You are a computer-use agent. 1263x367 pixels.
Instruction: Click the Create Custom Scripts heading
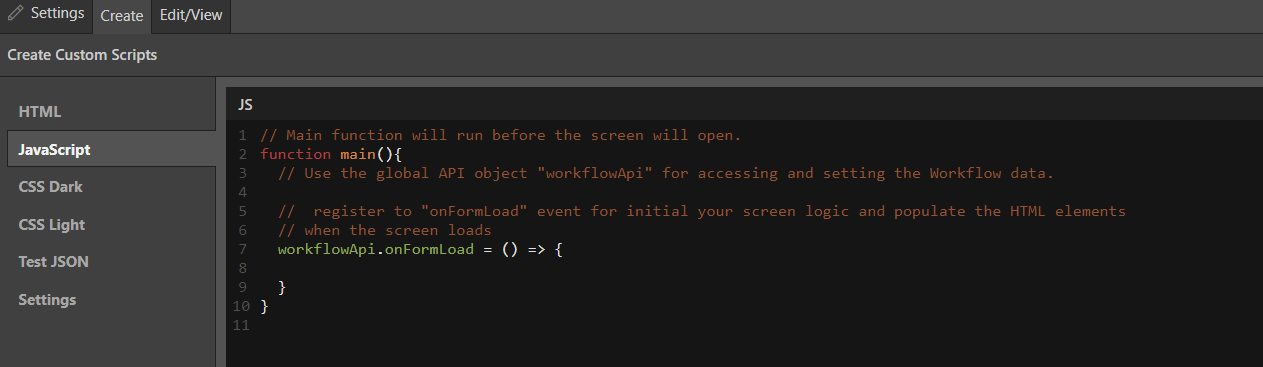click(82, 55)
